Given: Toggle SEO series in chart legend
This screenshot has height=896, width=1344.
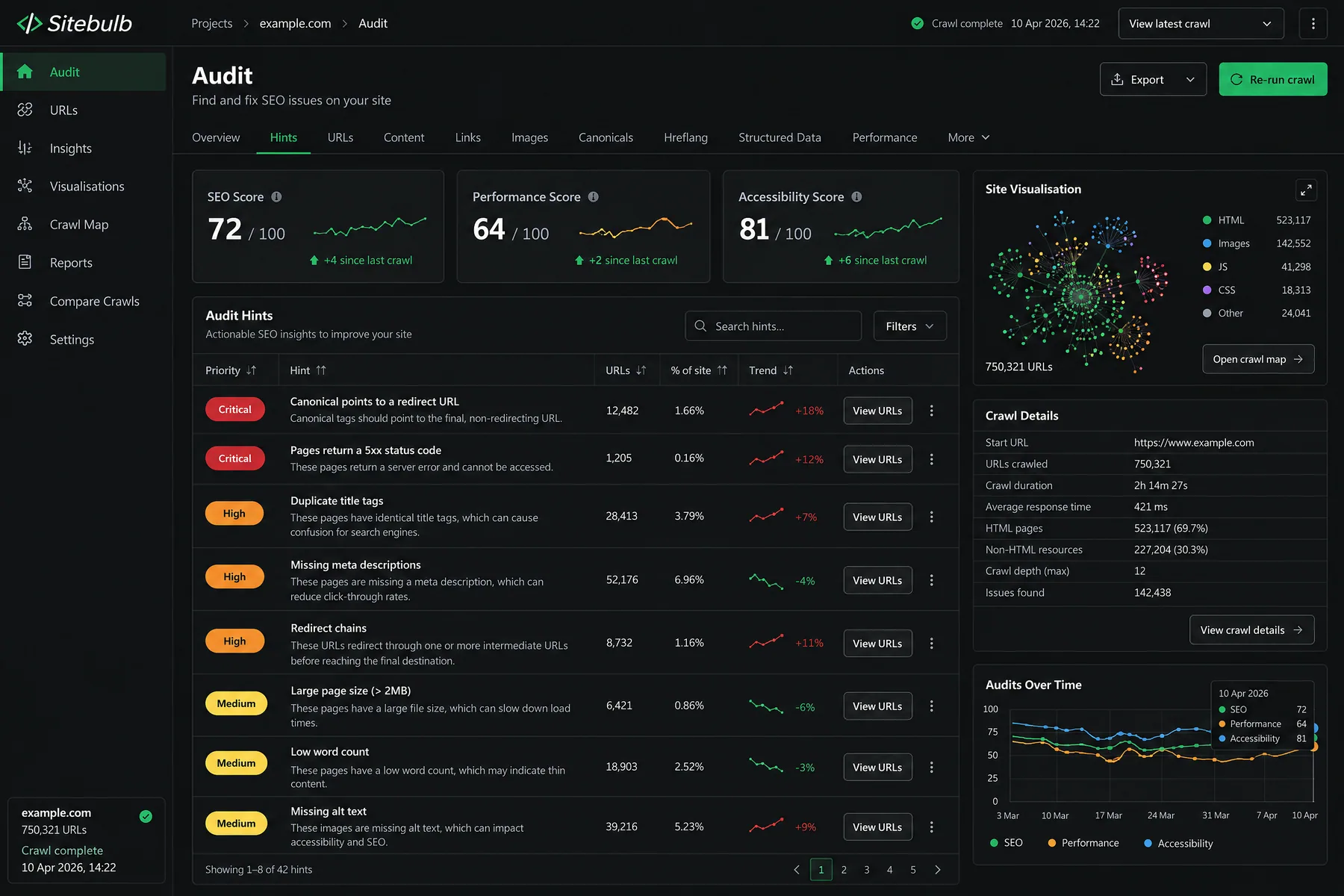Looking at the screenshot, I should [x=1006, y=843].
